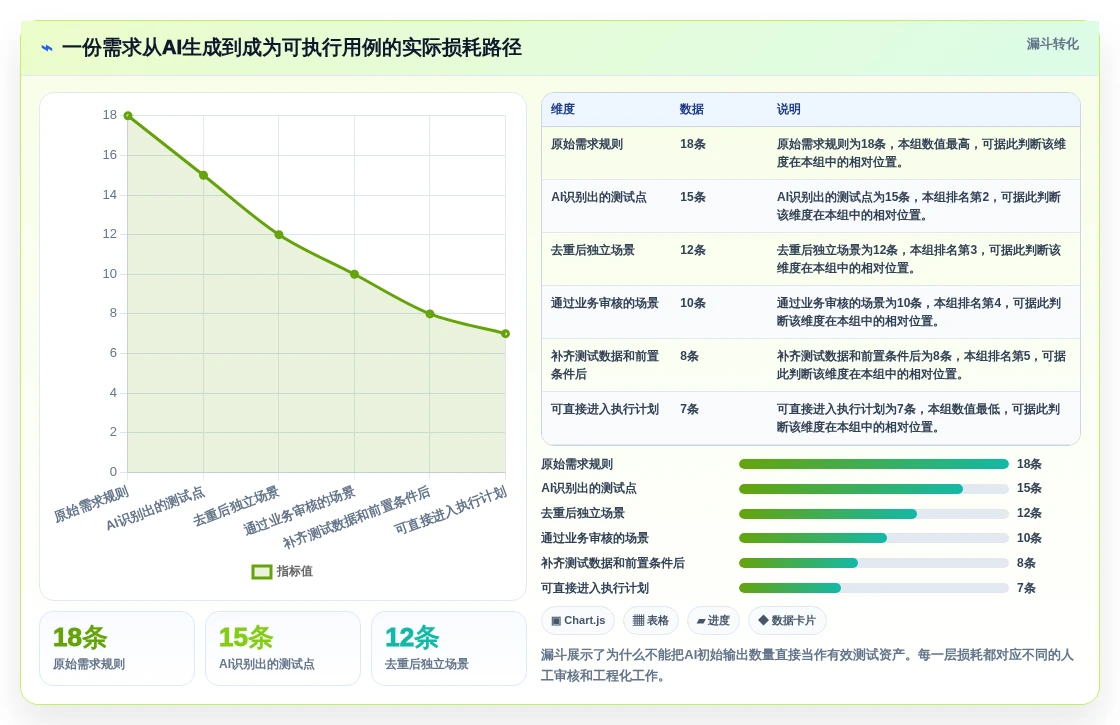Click the chart point at value 10
The image size is (1120, 725).
click(354, 274)
